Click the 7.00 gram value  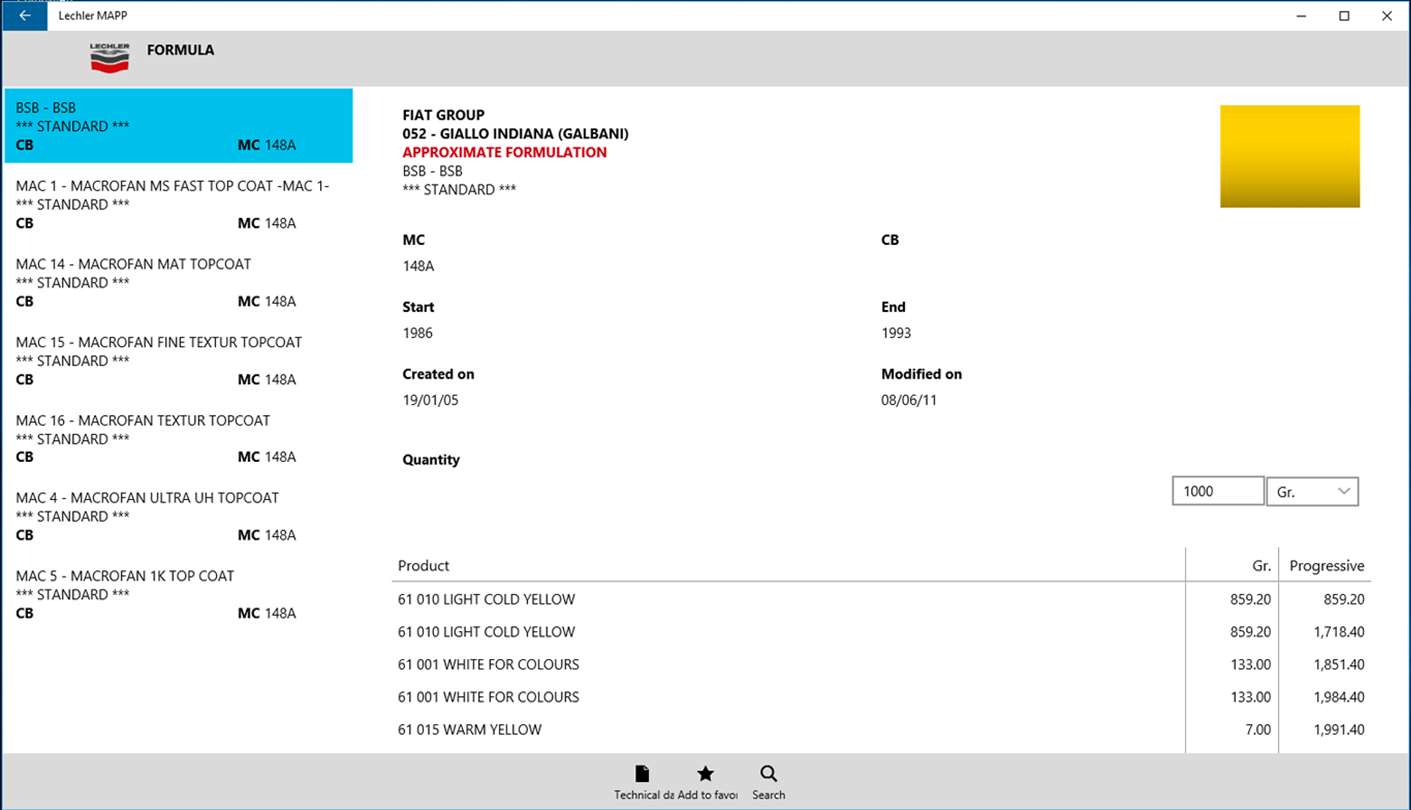1258,730
